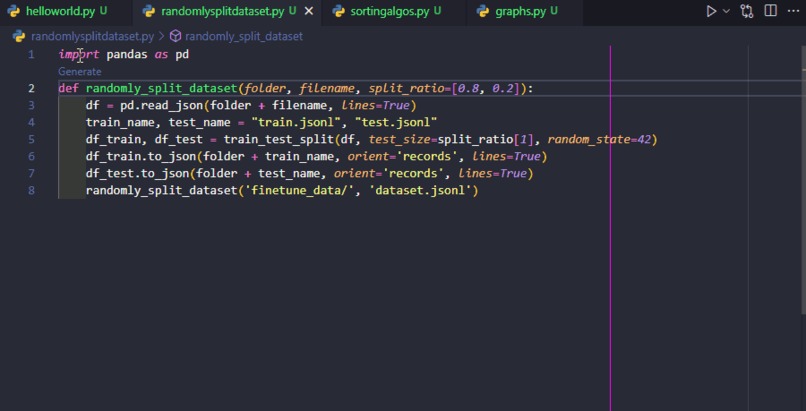Click the Python icon on helloworld.py tab
The height and width of the screenshot is (411, 806).
coord(14,11)
